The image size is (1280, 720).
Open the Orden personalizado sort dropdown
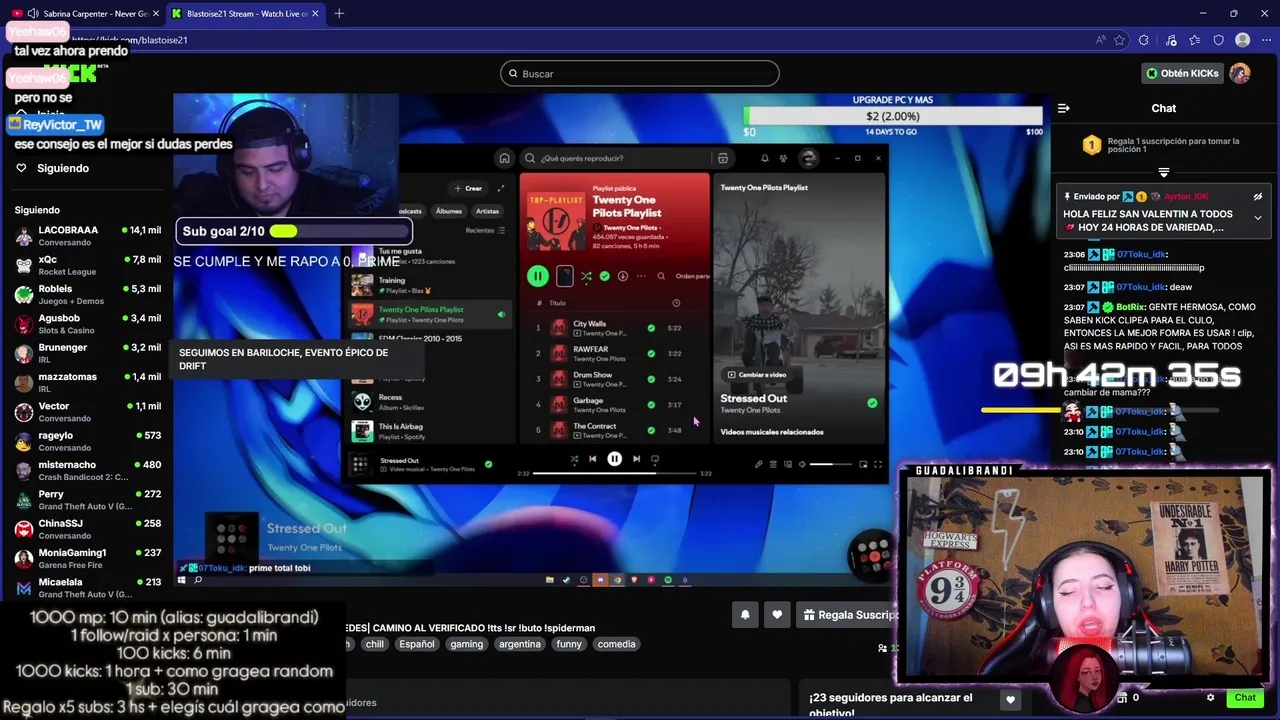pyautogui.click(x=692, y=276)
